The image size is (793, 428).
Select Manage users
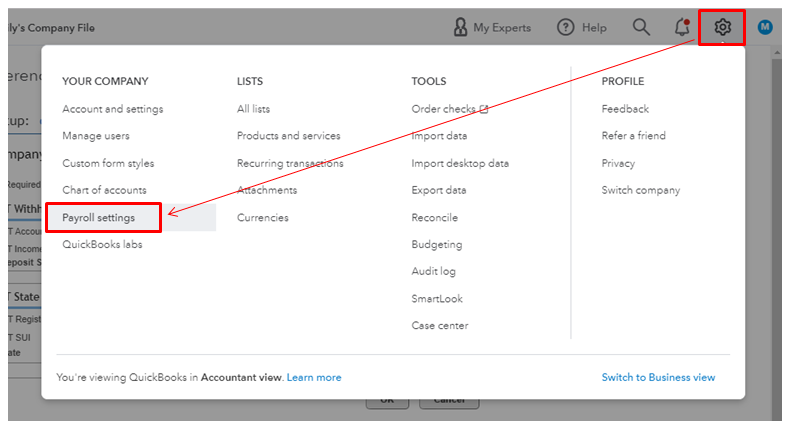96,136
